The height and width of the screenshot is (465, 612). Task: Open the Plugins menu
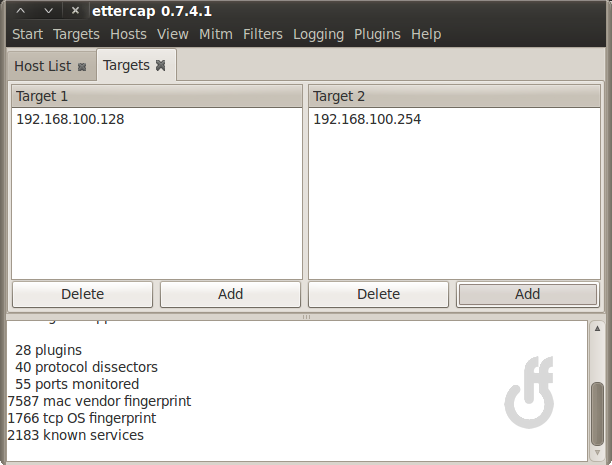tap(377, 34)
